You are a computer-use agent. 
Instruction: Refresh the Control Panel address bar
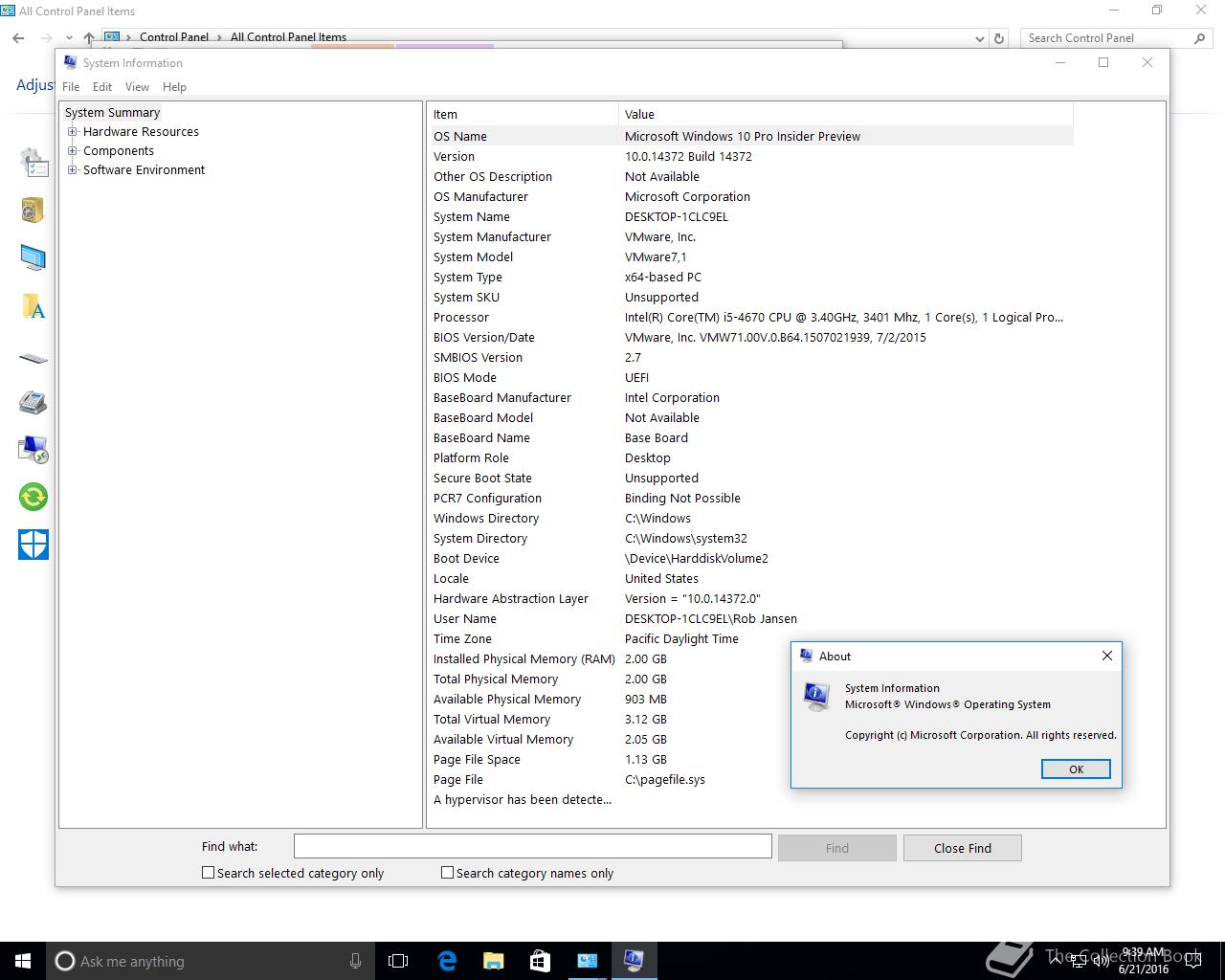point(999,38)
